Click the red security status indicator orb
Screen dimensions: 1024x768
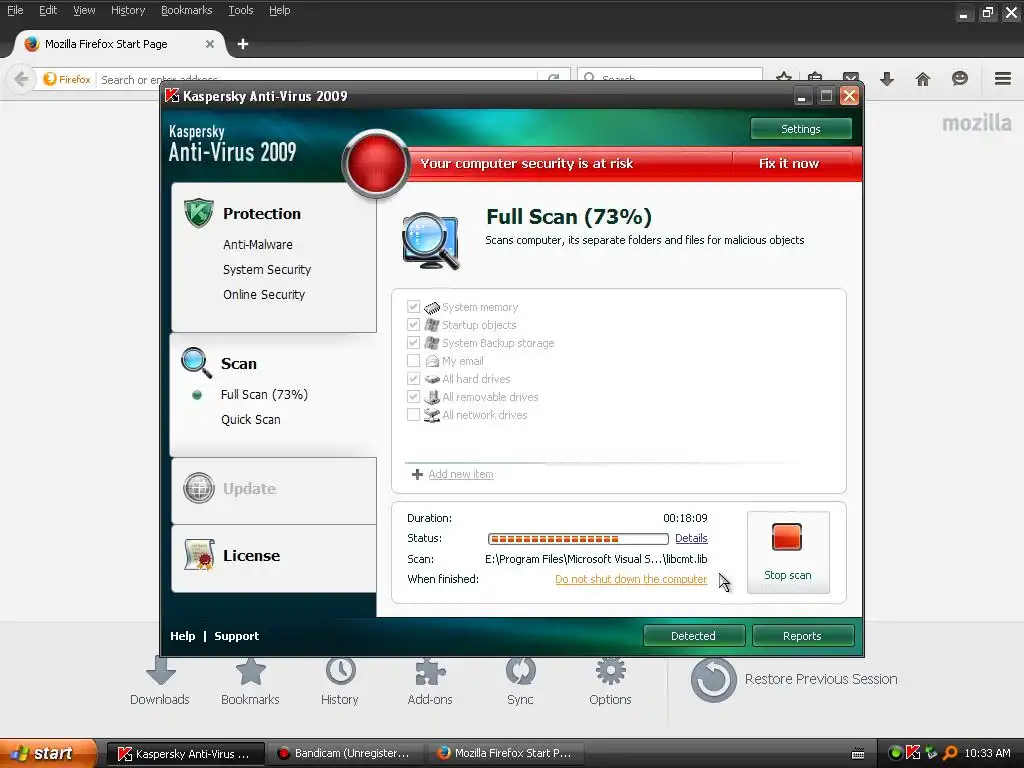click(x=375, y=163)
